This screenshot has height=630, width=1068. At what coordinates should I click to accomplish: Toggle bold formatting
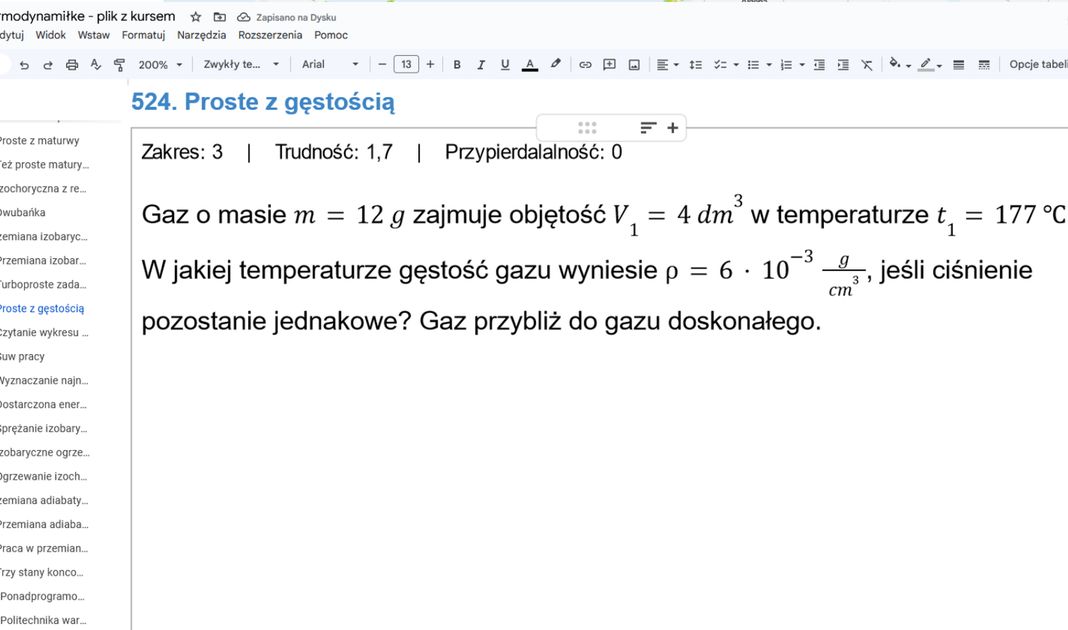coord(456,64)
